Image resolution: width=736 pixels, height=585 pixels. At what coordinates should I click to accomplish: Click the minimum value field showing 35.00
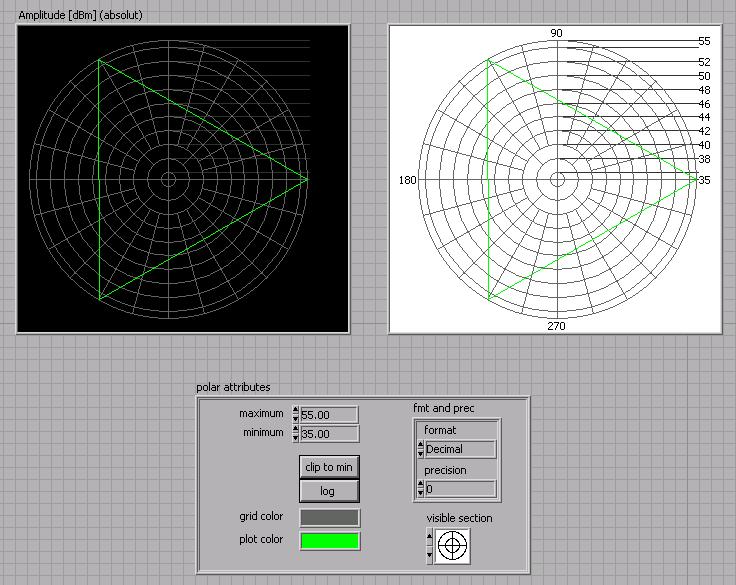tap(329, 434)
